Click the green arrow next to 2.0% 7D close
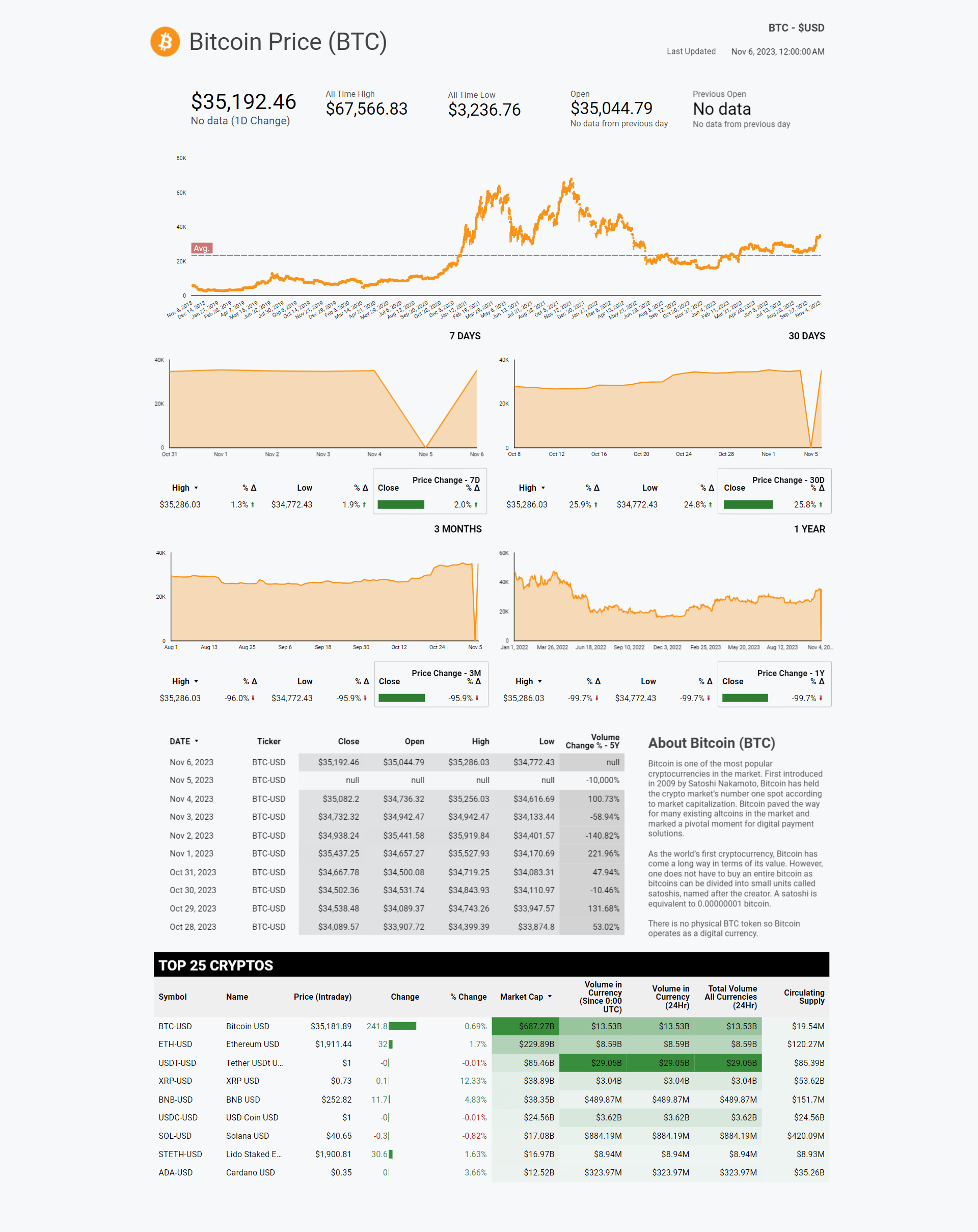This screenshot has height=1232, width=978. (476, 504)
